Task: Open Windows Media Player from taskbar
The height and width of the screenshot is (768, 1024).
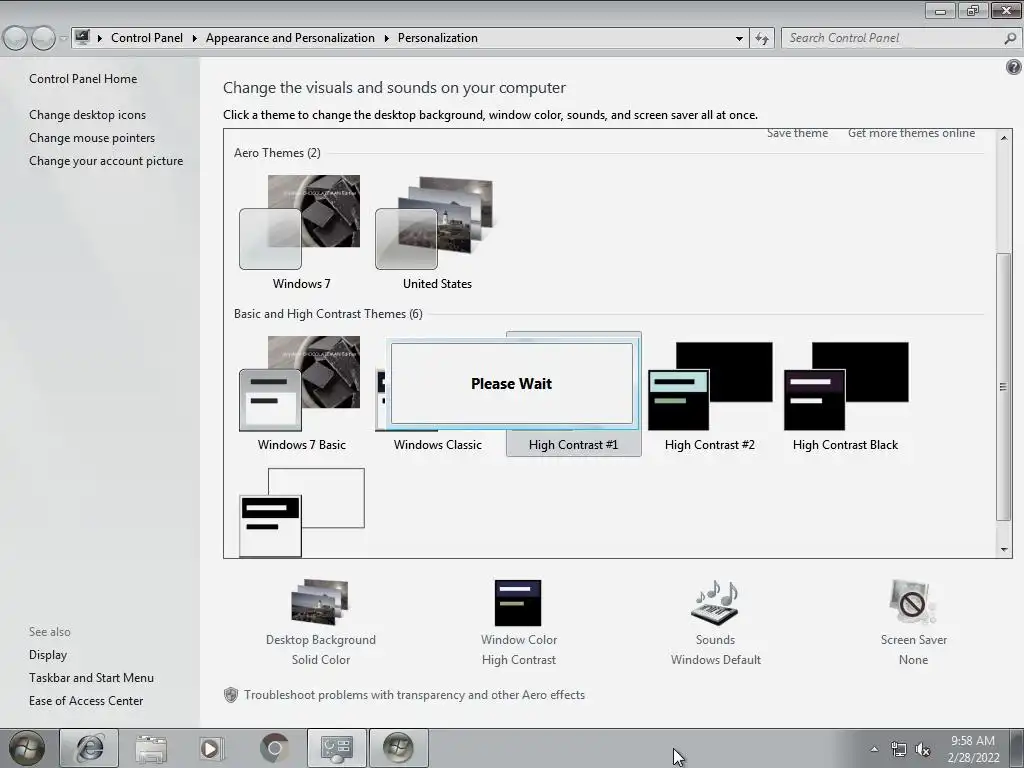Action: pos(211,748)
